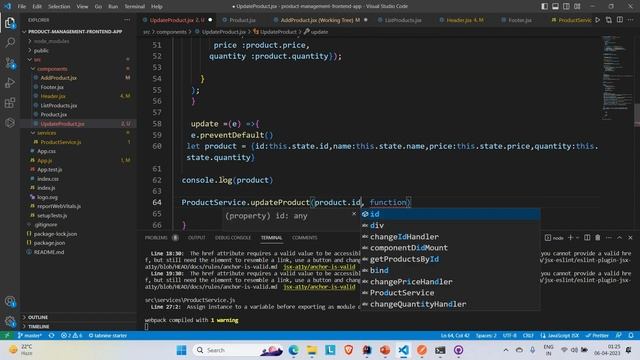Image resolution: width=640 pixels, height=360 pixels.
Task: Open terminal panel more actions
Action: click(609, 238)
